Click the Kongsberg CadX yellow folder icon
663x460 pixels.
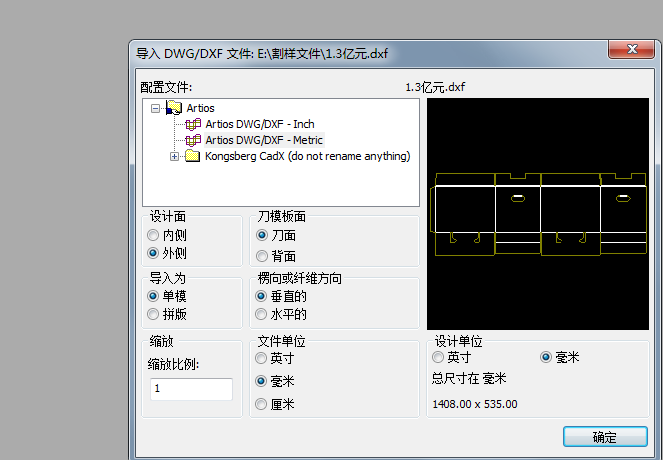[x=193, y=156]
